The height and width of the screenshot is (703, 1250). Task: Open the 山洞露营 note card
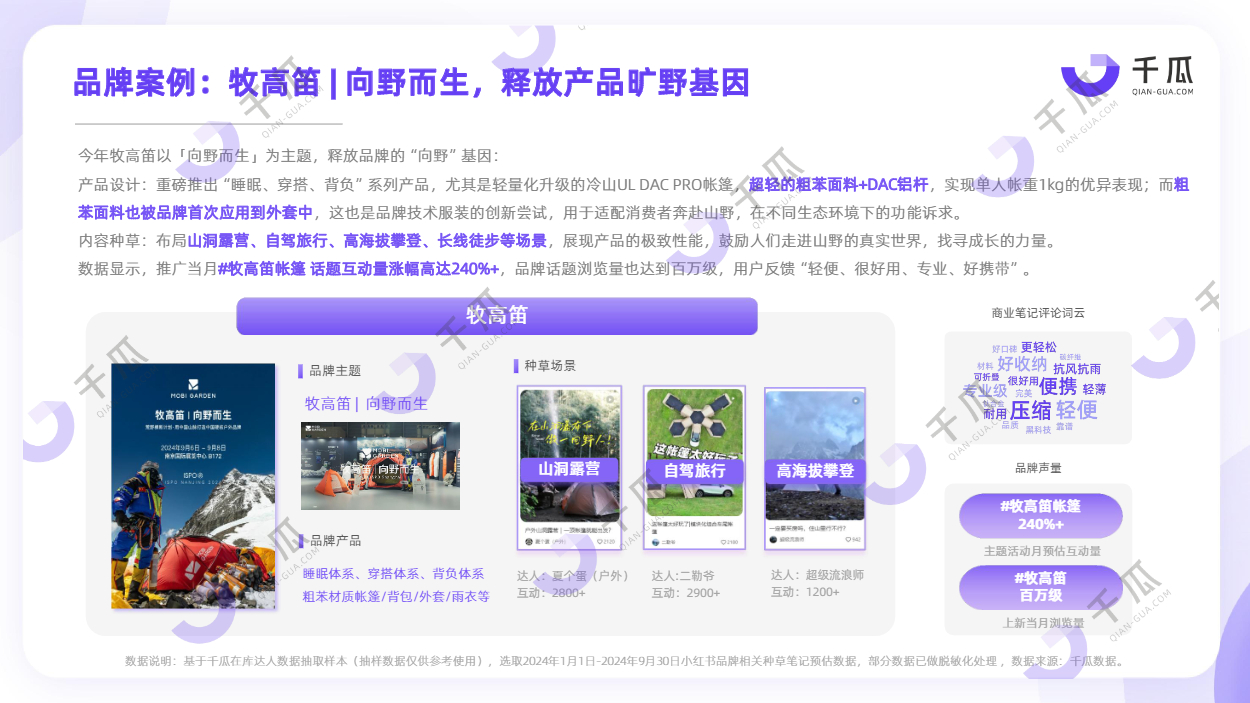(x=569, y=467)
